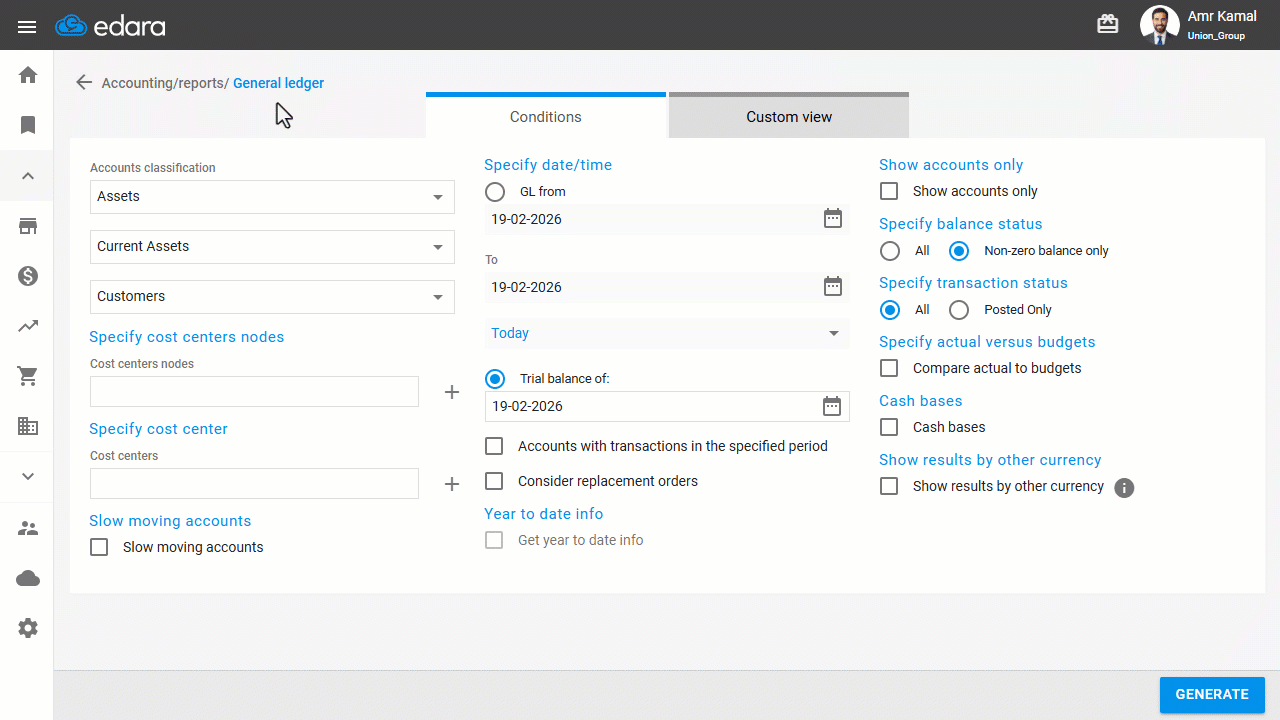Open the trending chart sidebar icon
Image resolution: width=1280 pixels, height=720 pixels.
pyautogui.click(x=28, y=326)
